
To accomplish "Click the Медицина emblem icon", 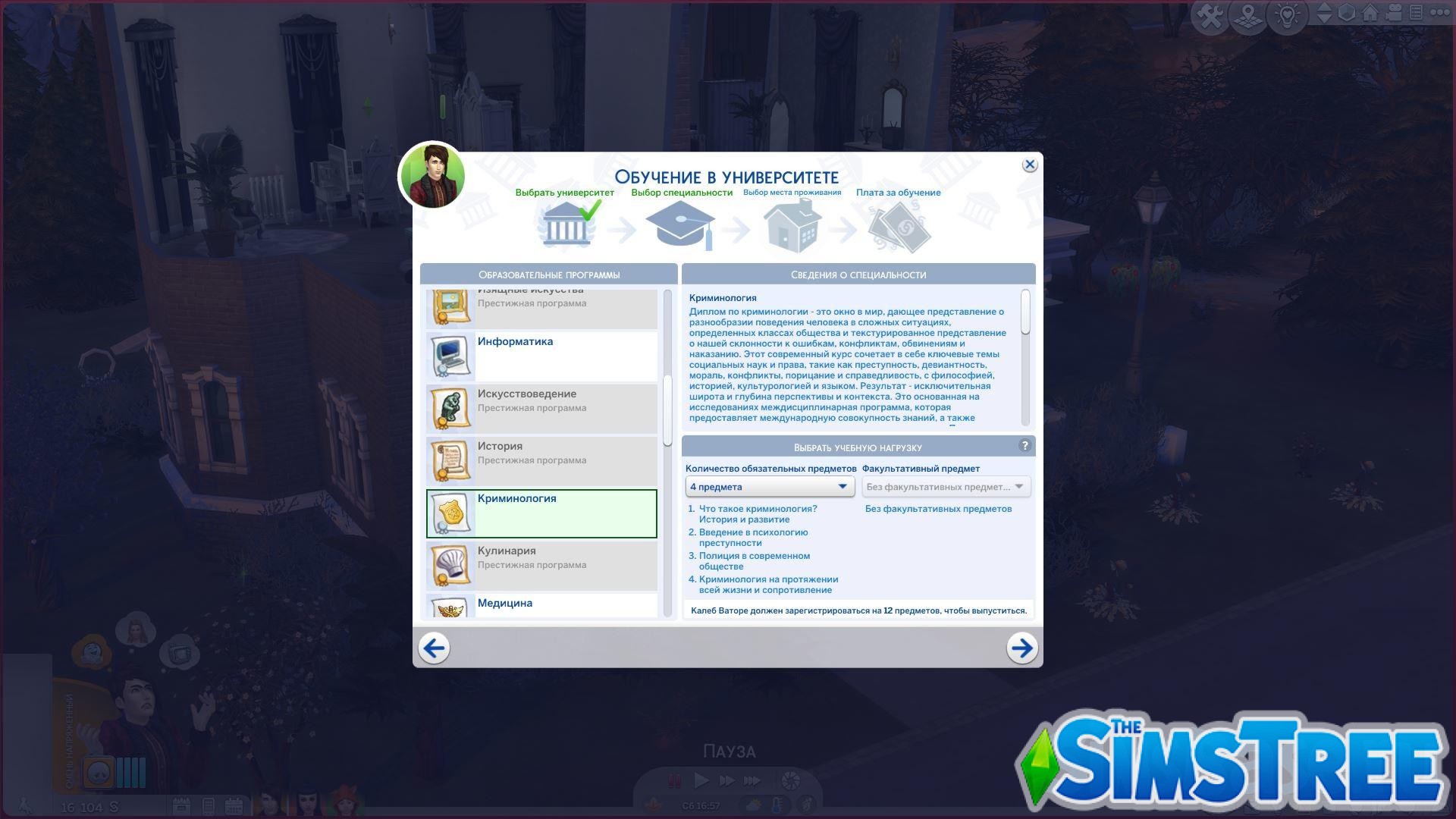I will click(x=450, y=607).
